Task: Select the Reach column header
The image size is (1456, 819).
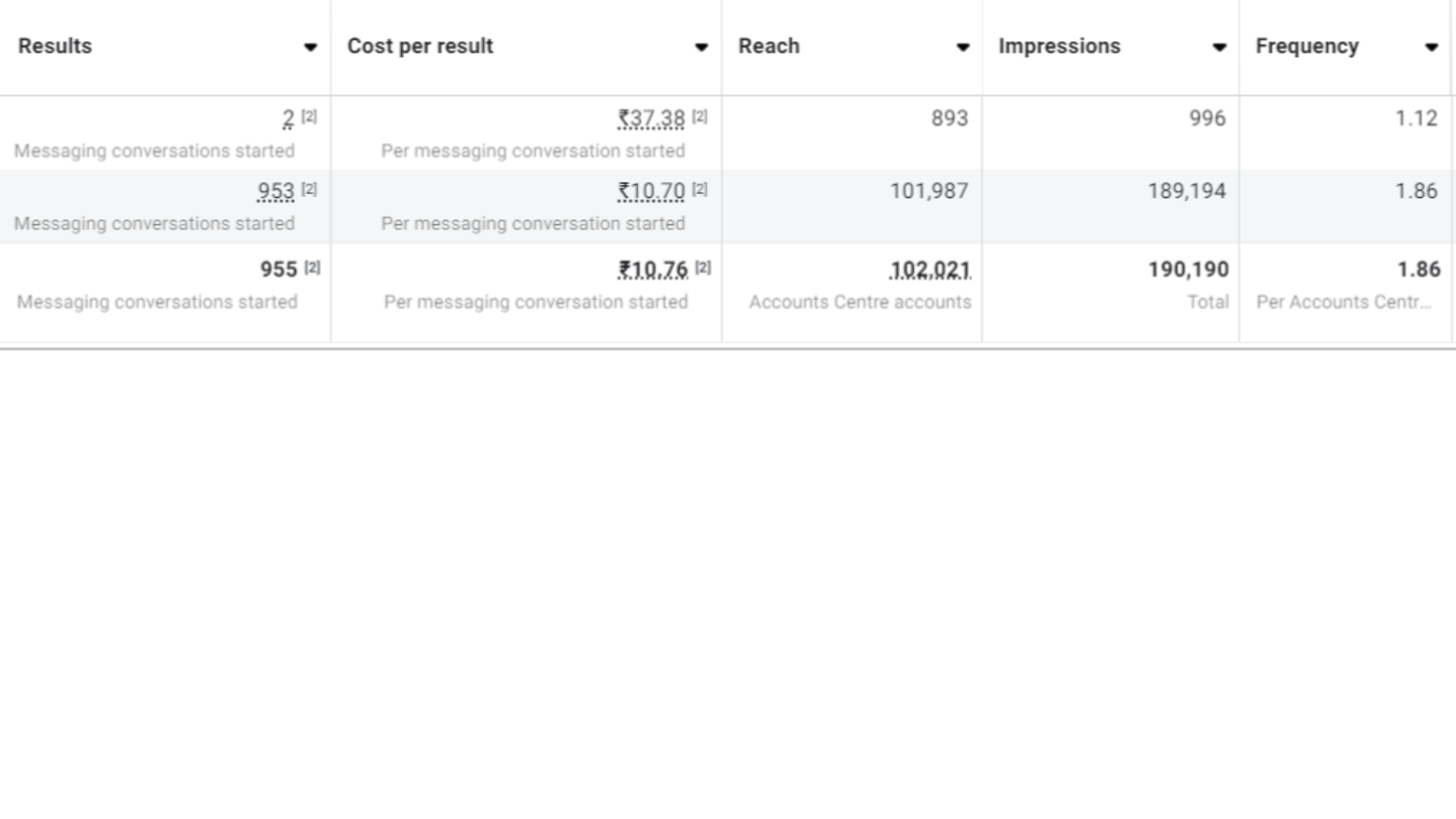Action: (770, 45)
